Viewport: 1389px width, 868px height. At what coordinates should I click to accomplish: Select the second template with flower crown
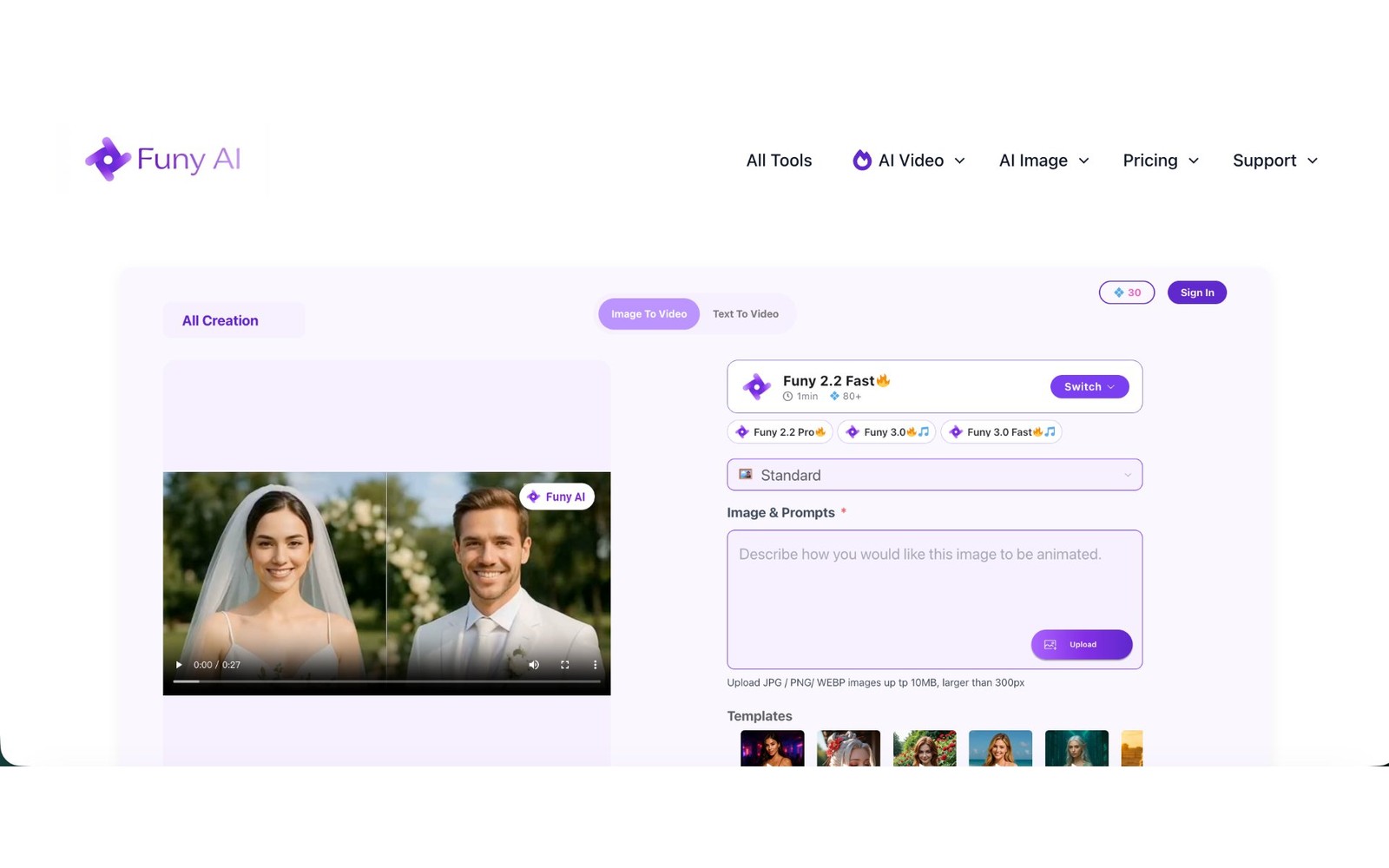click(848, 748)
